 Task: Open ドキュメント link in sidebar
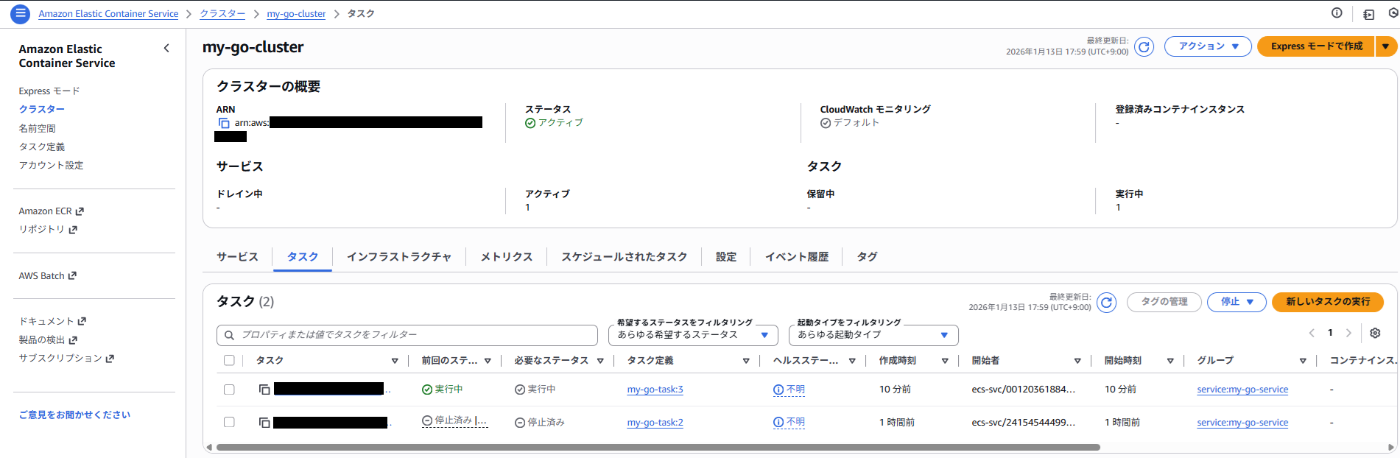point(52,321)
